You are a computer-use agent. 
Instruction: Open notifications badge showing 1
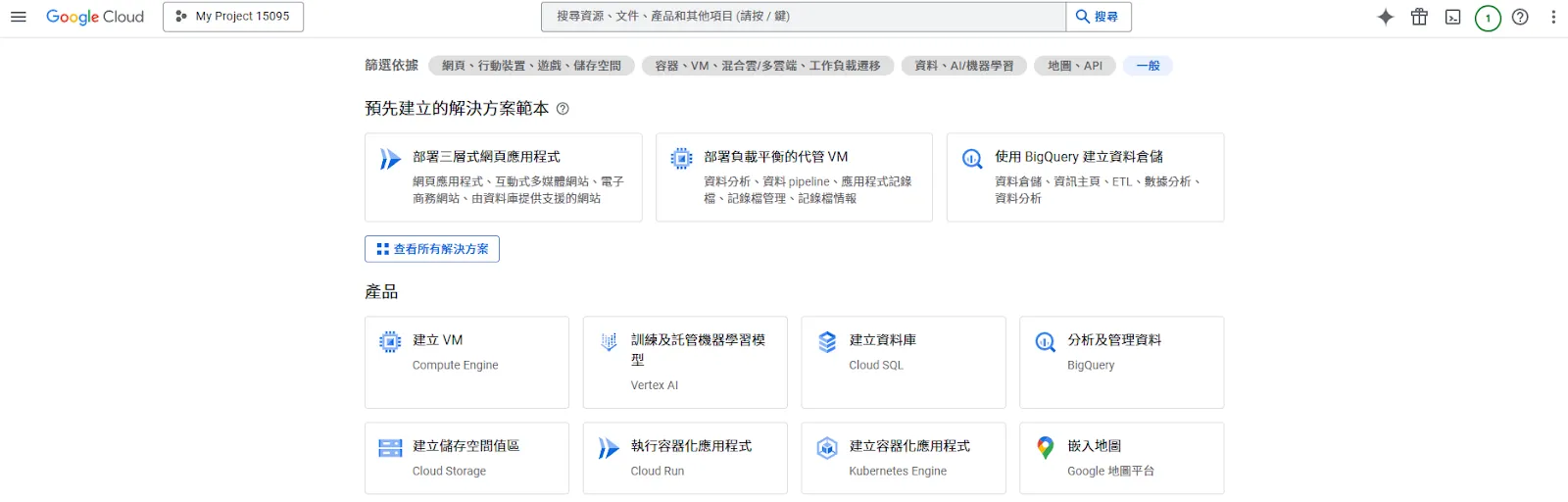click(x=1488, y=17)
